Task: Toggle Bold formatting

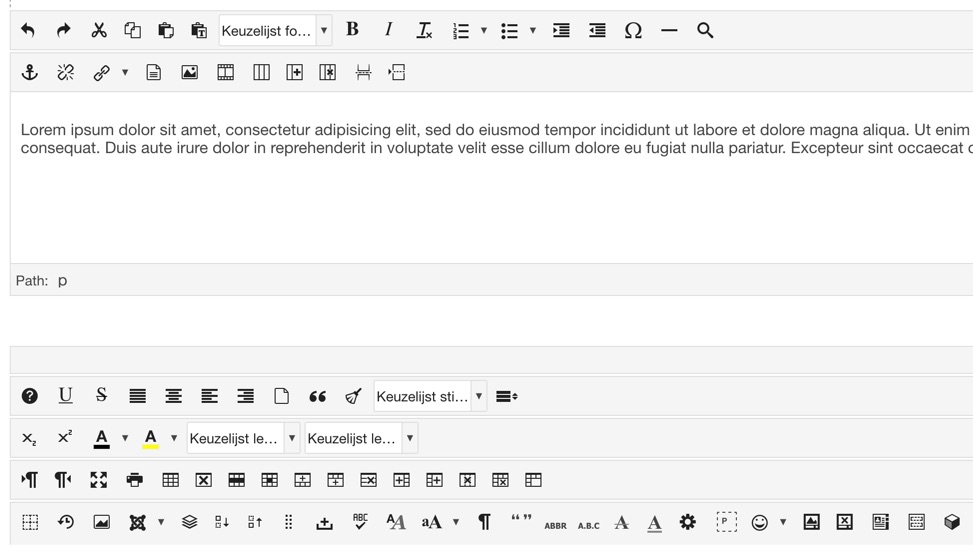Action: click(x=352, y=29)
